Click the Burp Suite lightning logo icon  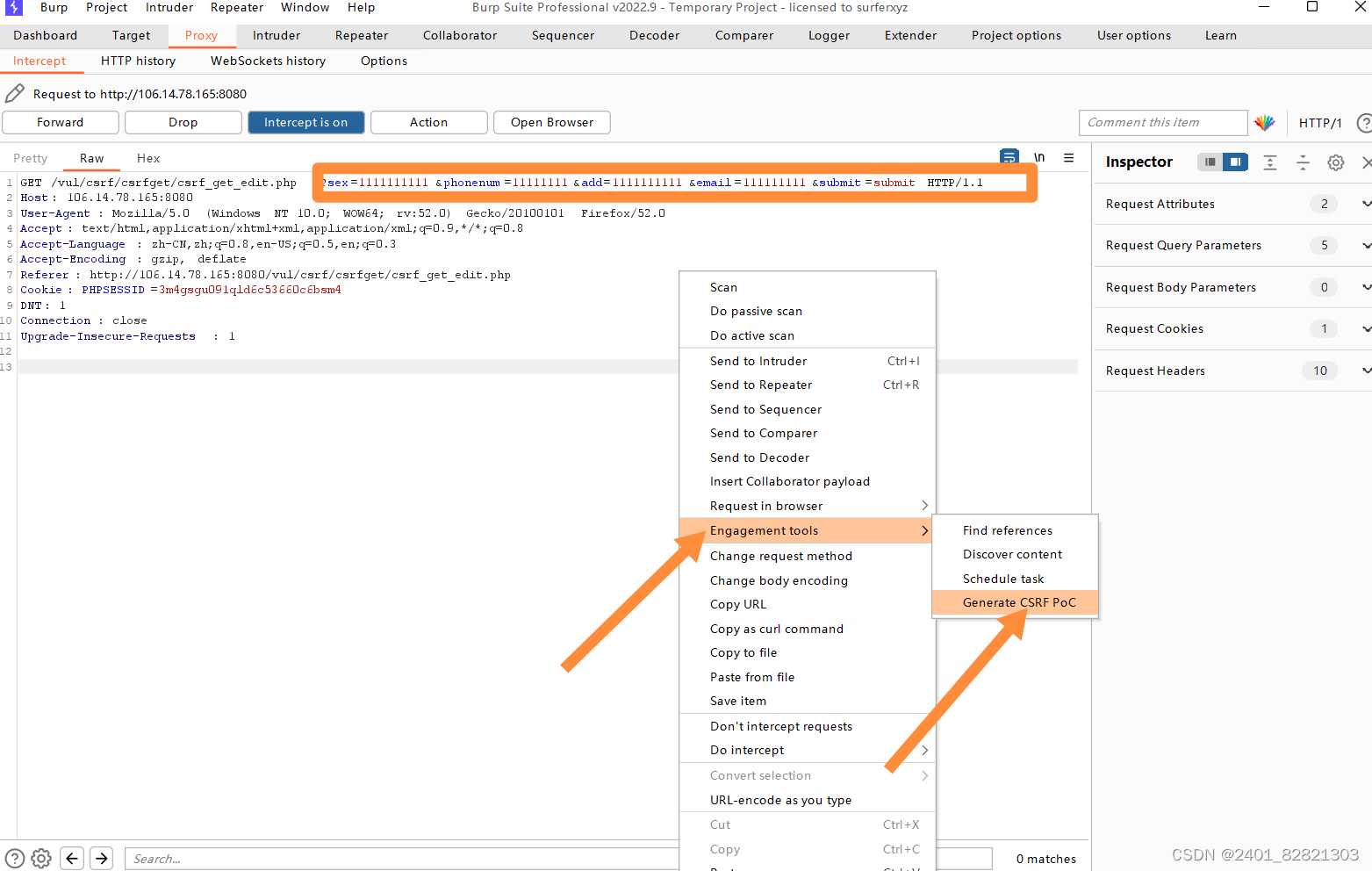14,7
